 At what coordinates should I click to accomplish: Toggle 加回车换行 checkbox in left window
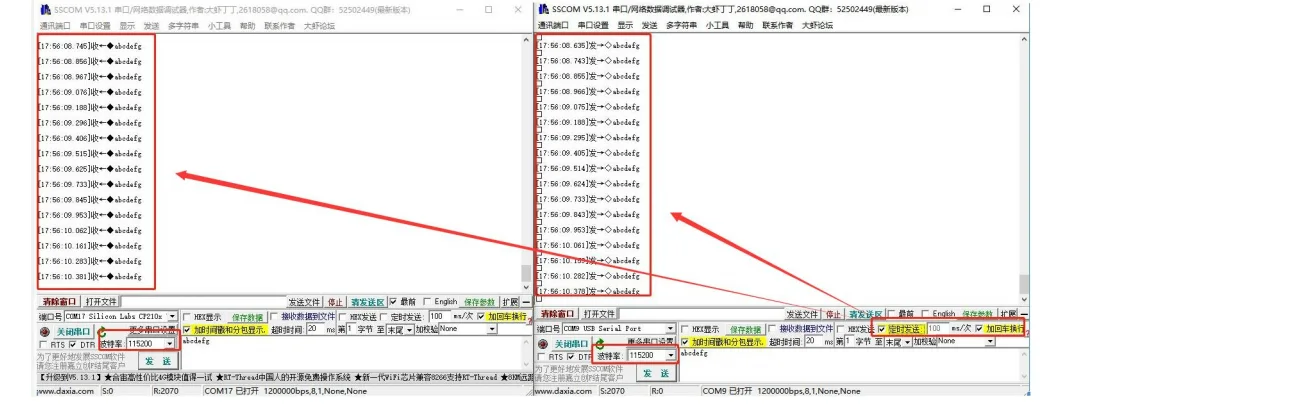pos(480,317)
